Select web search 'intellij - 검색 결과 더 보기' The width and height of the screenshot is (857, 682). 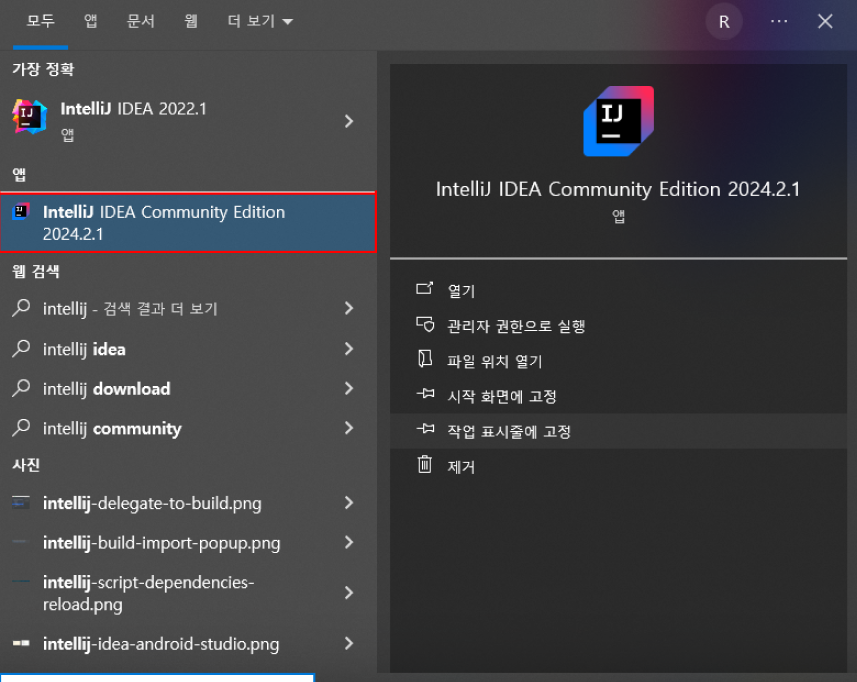pos(188,308)
